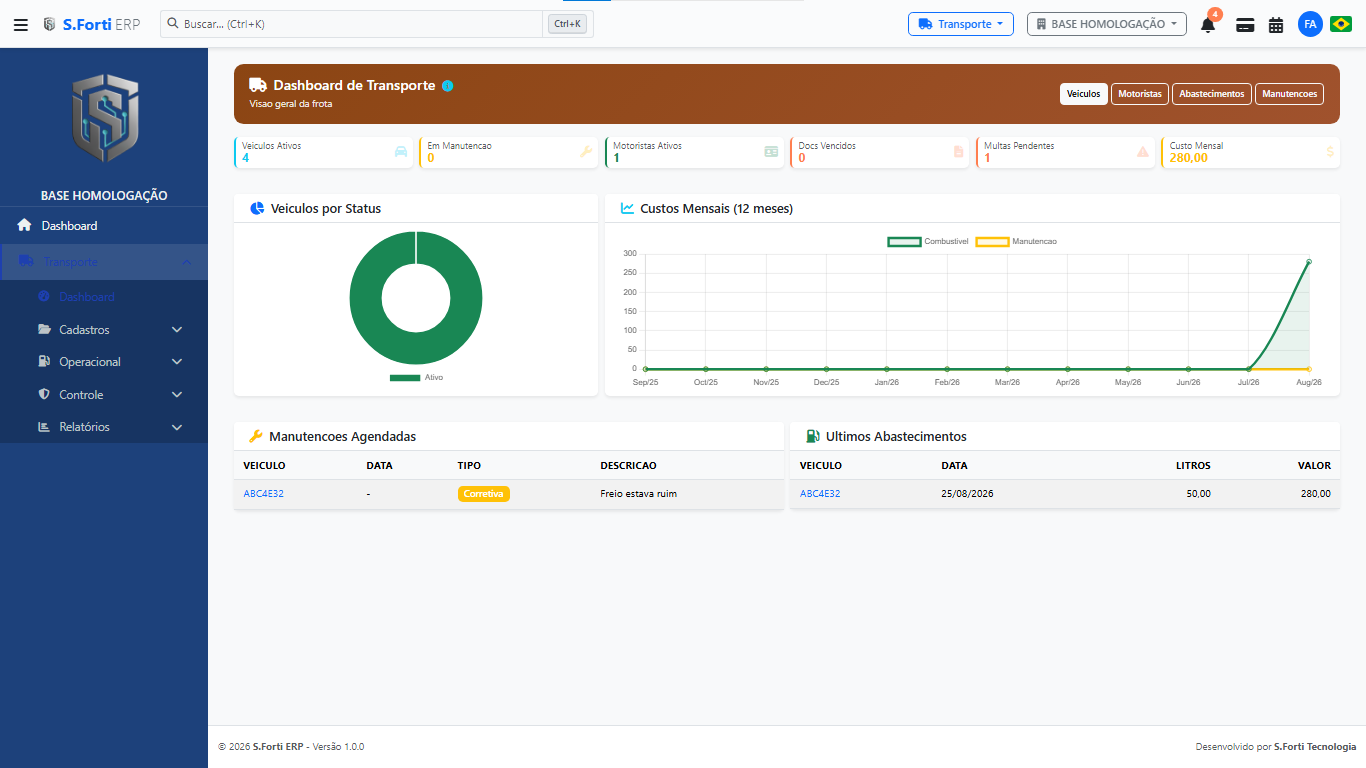The height and width of the screenshot is (768, 1366).
Task: Click the notification bell icon
Action: 1208,25
